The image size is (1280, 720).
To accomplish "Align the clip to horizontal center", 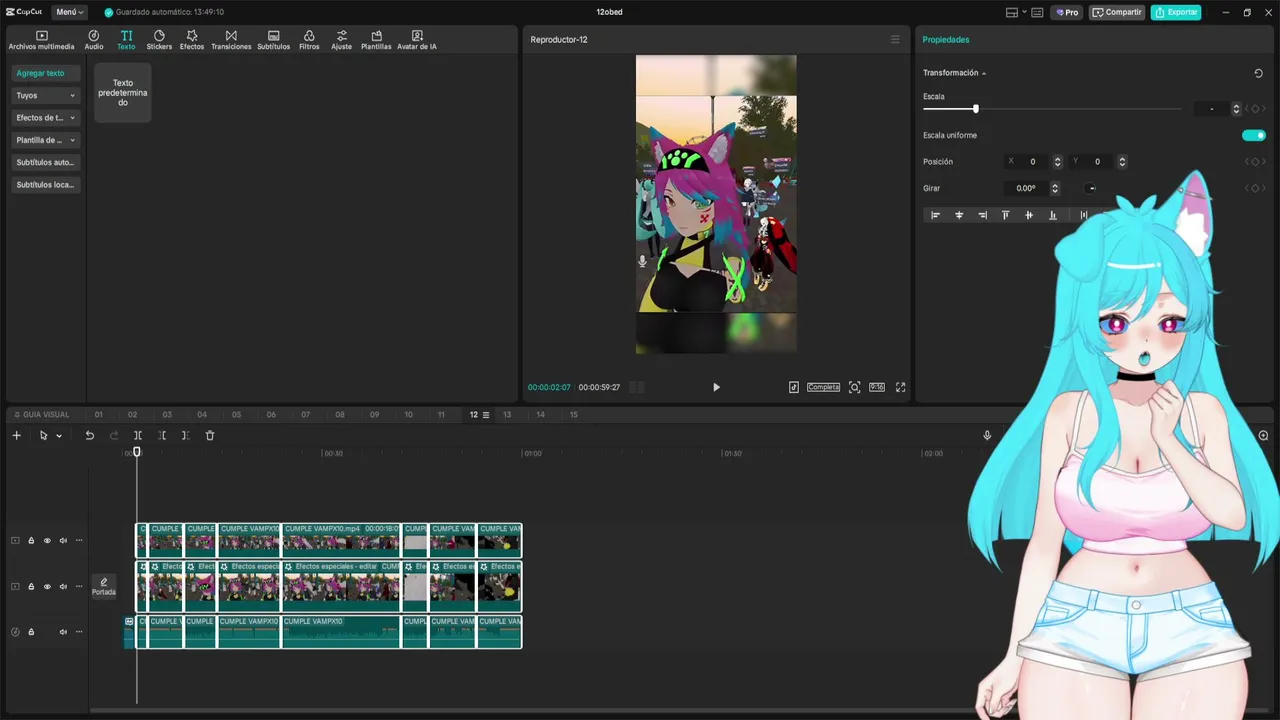I will 959,215.
